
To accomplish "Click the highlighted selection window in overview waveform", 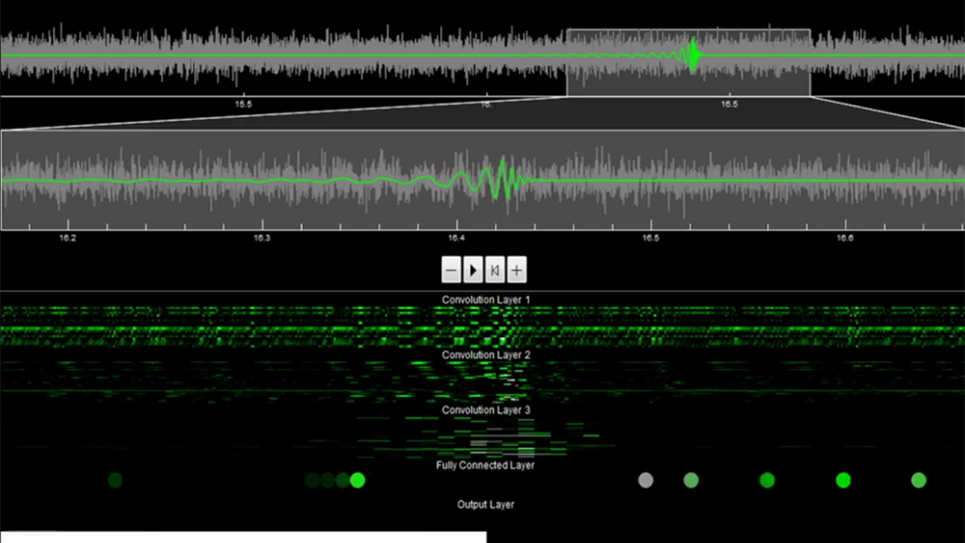I will 688,62.
